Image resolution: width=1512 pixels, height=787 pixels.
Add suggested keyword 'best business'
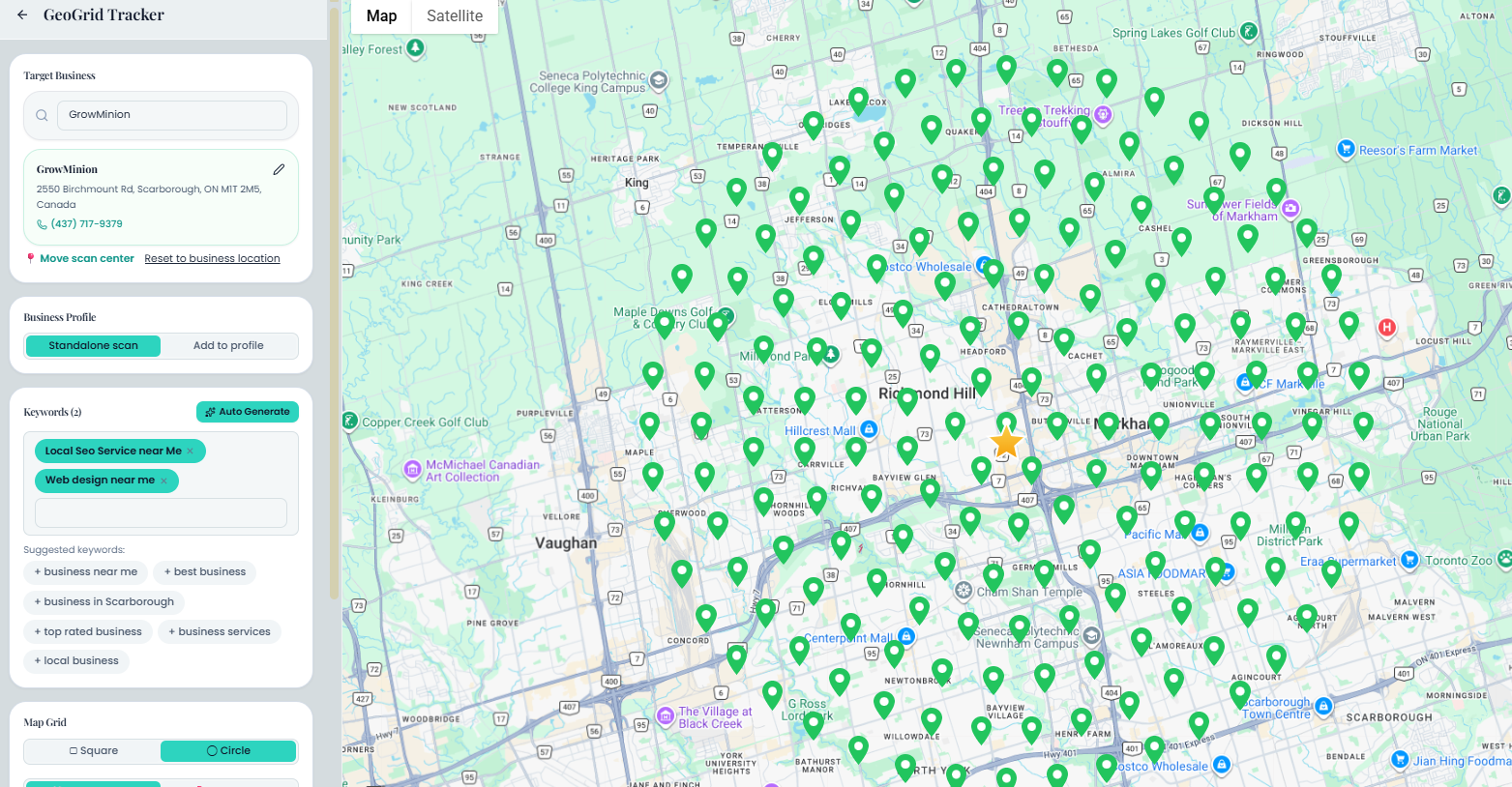pyautogui.click(x=205, y=572)
